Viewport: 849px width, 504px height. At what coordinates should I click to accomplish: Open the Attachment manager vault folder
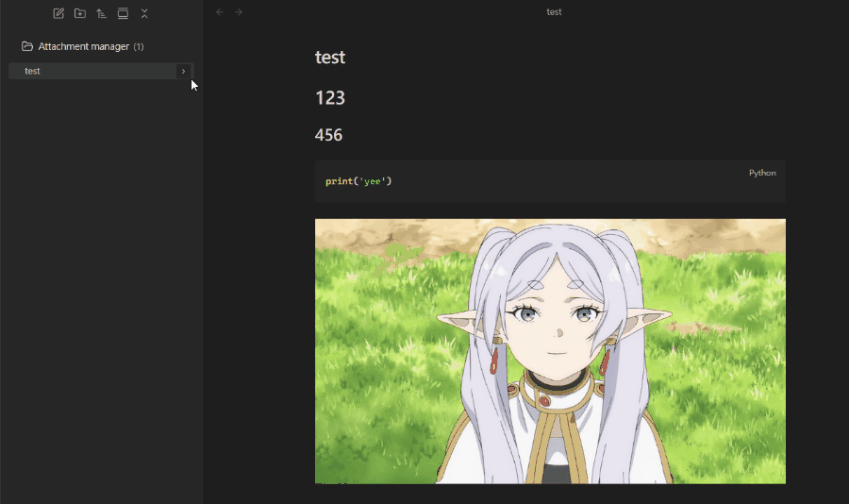click(x=83, y=47)
